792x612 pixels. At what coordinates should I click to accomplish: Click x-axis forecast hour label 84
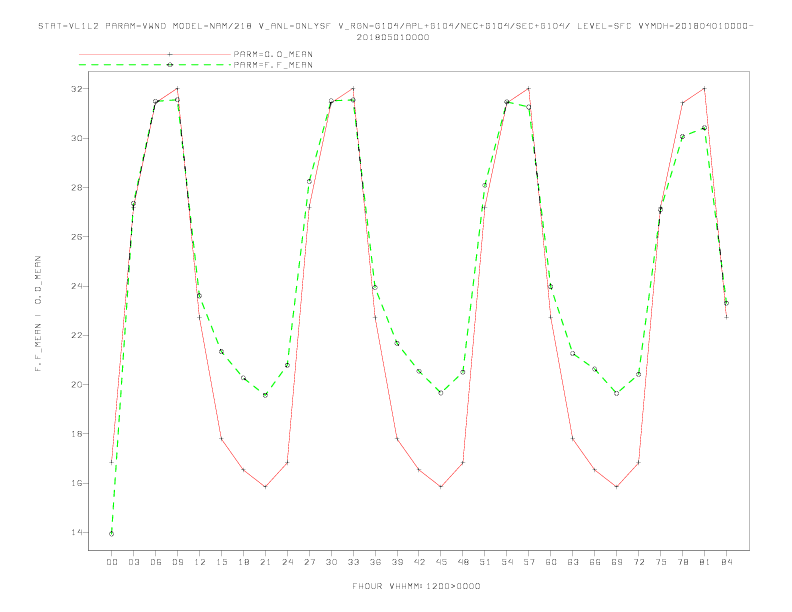(726, 562)
